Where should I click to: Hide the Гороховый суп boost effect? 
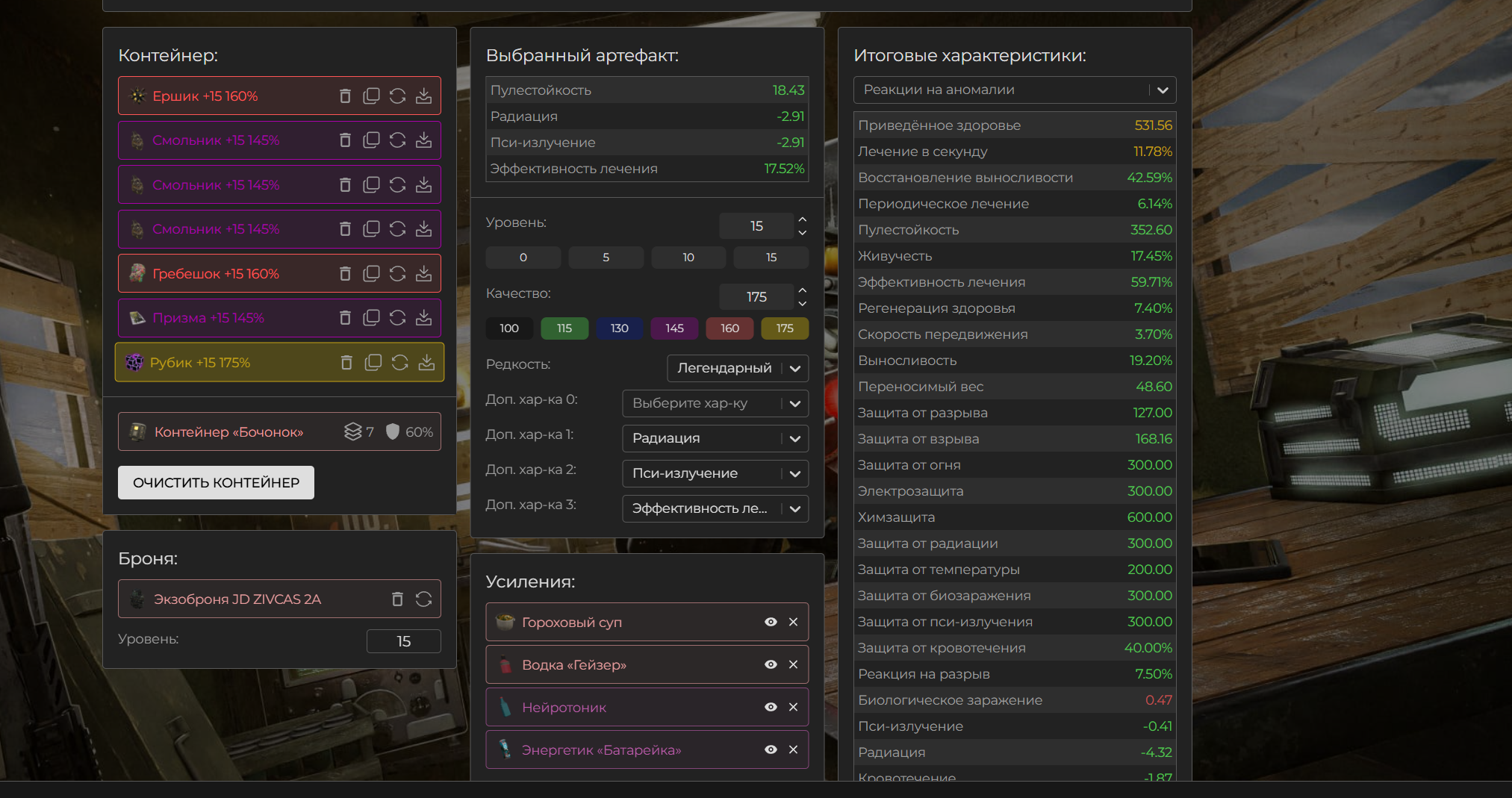coord(771,622)
